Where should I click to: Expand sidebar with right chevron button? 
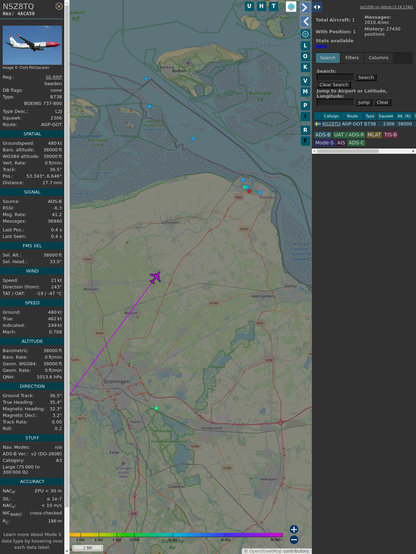[305, 7]
